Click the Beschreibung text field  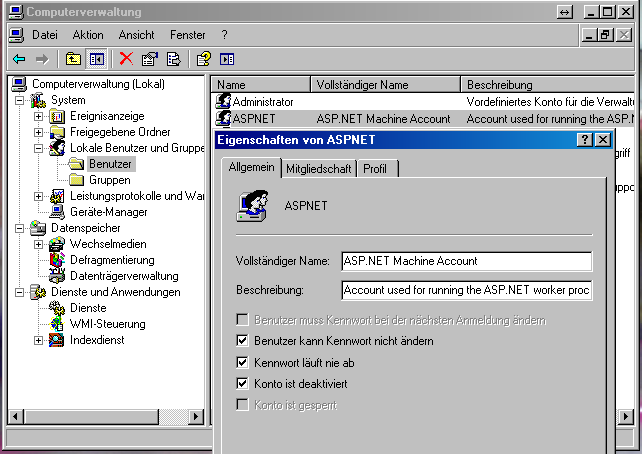(467, 290)
